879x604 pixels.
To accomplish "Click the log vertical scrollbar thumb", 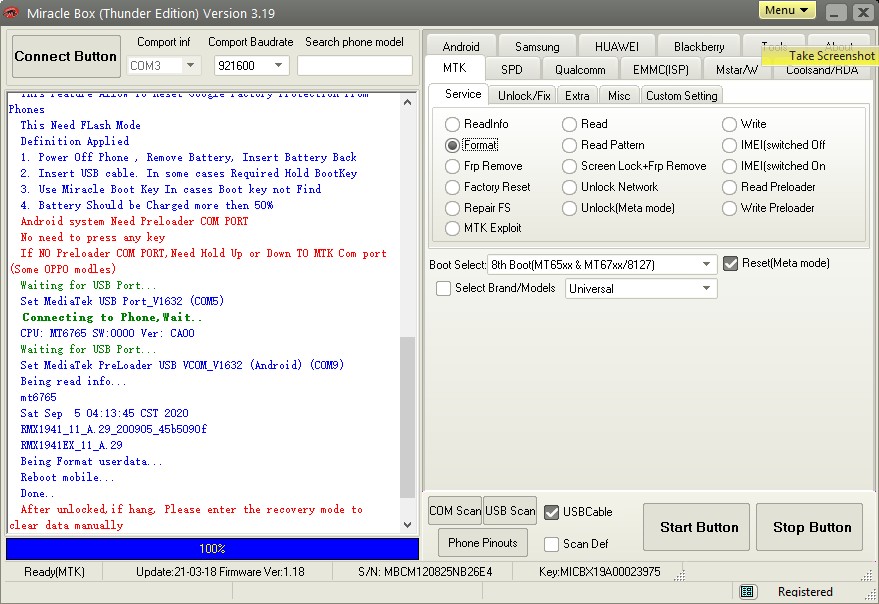I will coord(408,417).
